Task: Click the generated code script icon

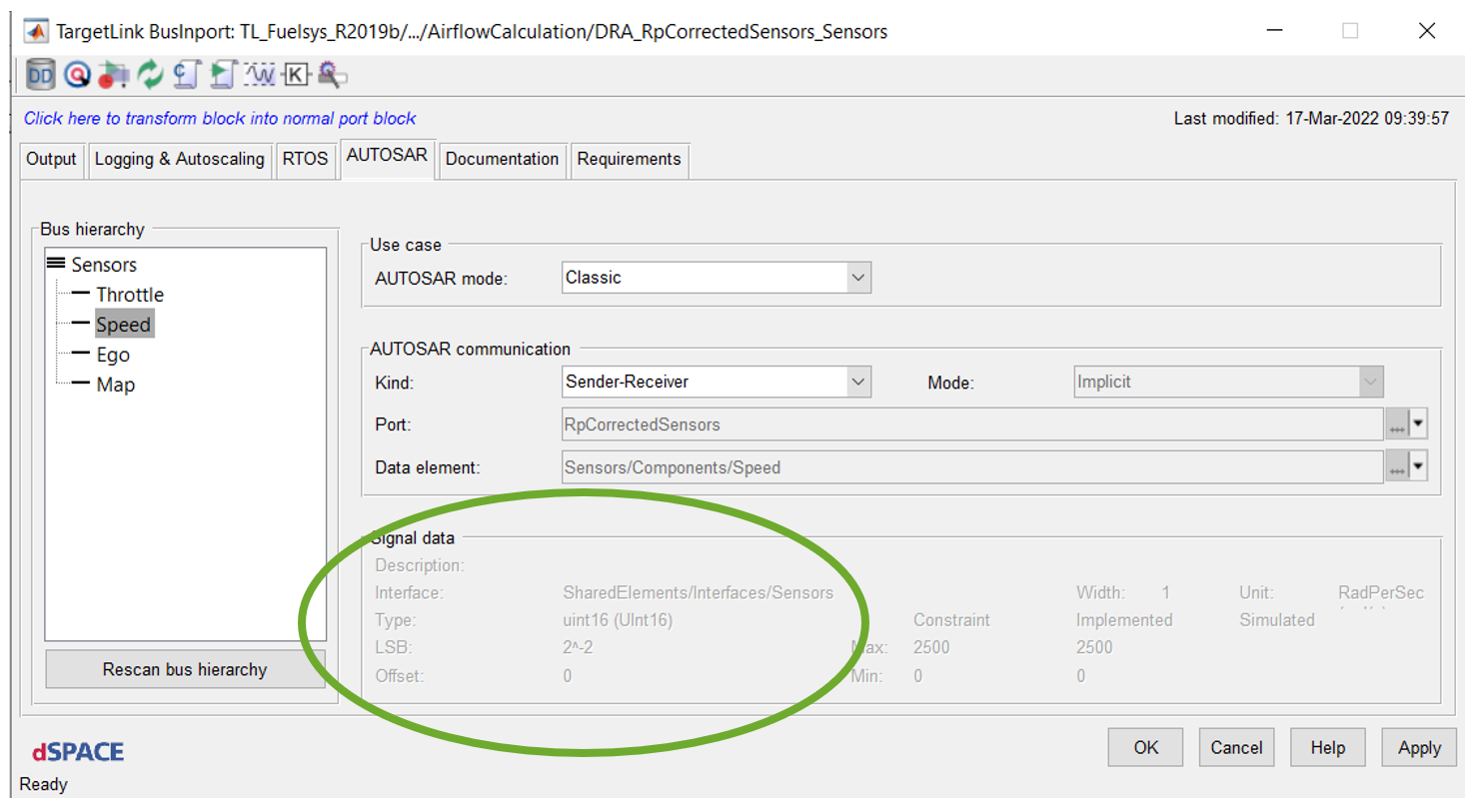Action: tap(221, 74)
